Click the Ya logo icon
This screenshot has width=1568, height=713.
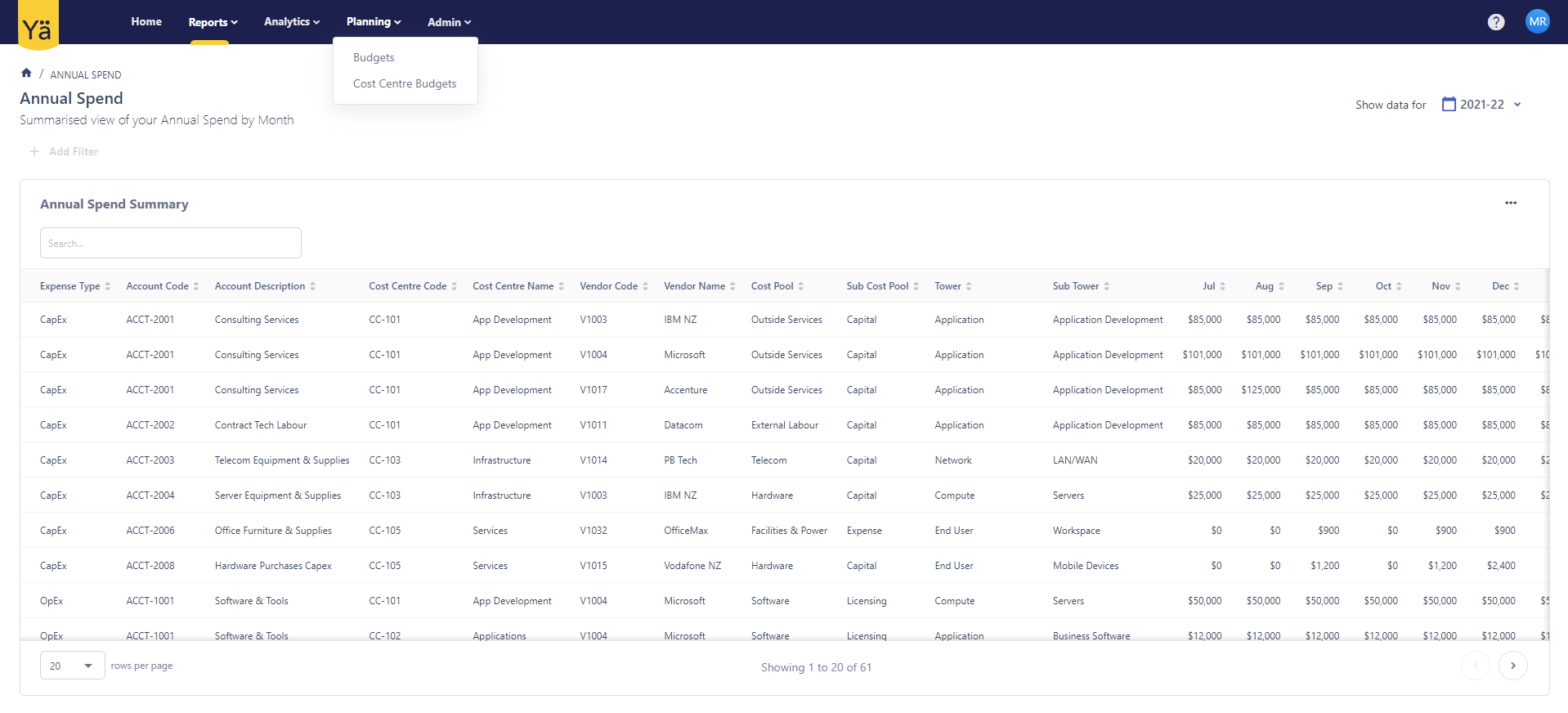(38, 26)
